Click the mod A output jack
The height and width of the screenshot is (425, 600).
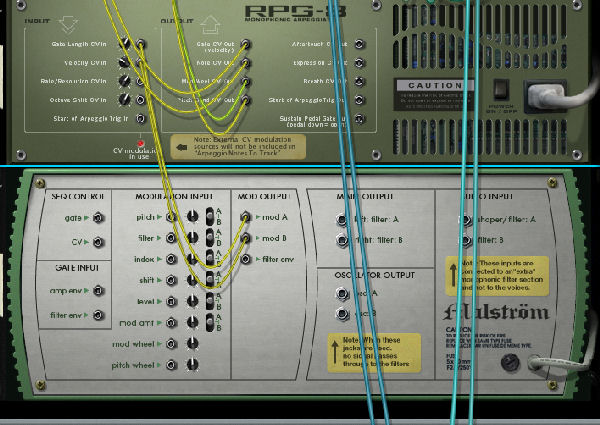245,217
